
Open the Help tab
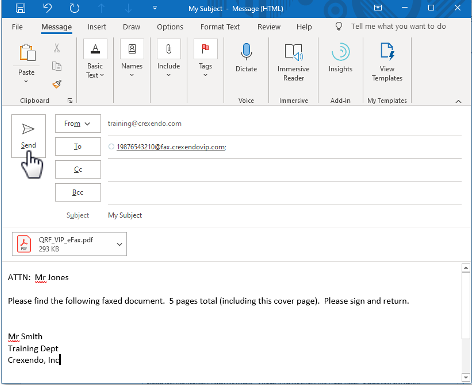304,27
